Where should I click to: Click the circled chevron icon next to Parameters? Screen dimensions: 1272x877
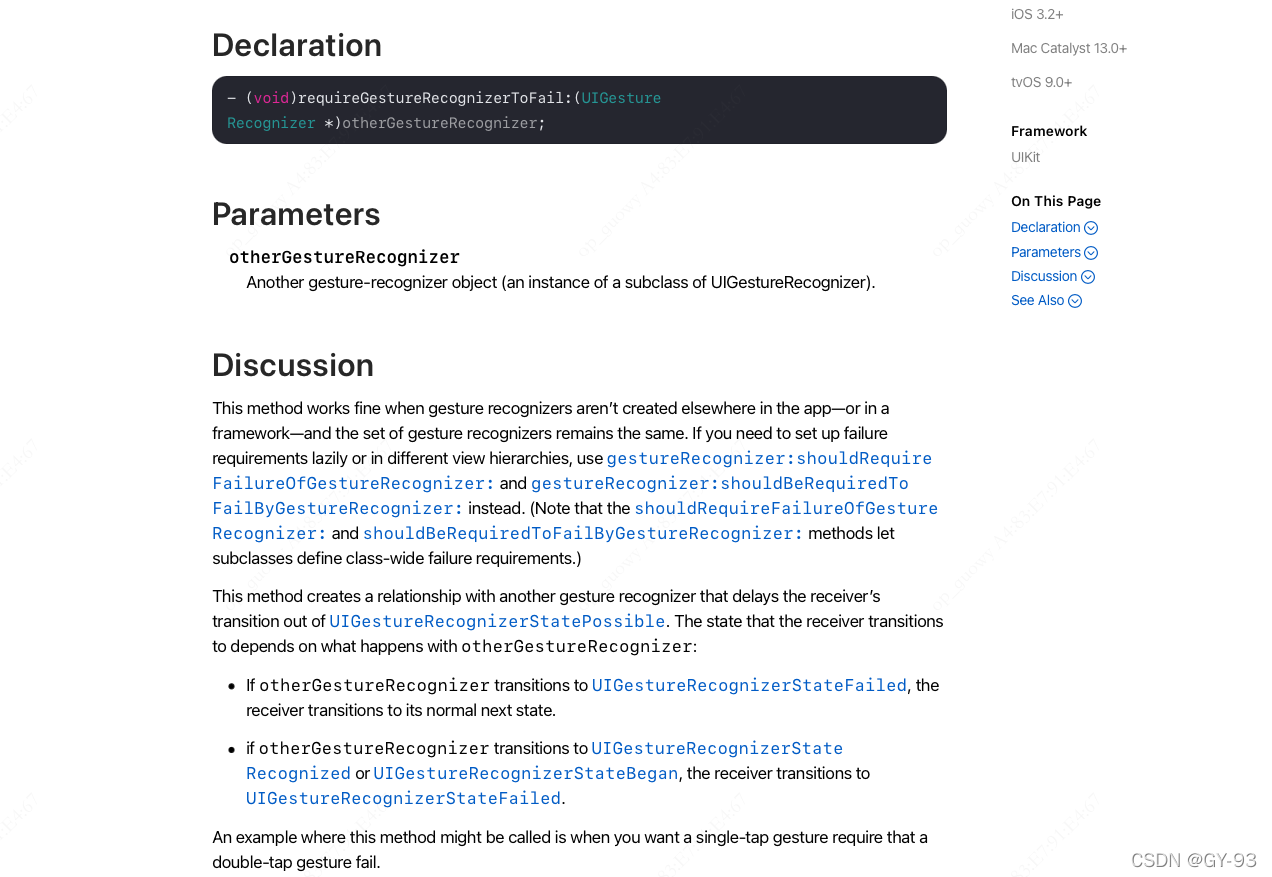[1091, 253]
